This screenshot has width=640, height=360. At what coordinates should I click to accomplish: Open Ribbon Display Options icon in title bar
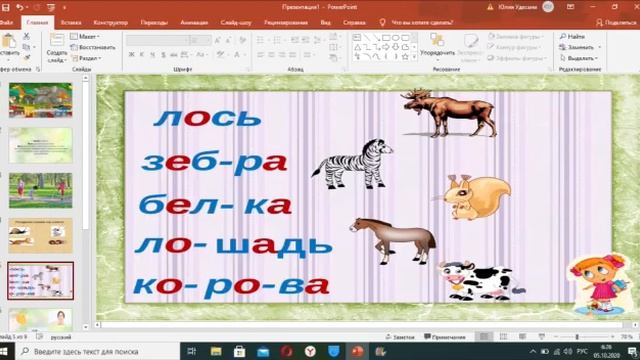coord(571,7)
